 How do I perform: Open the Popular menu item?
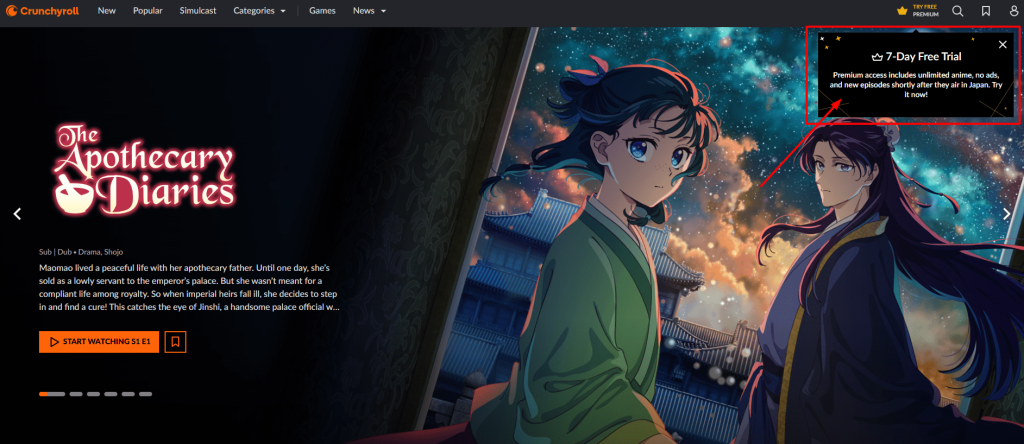[148, 11]
